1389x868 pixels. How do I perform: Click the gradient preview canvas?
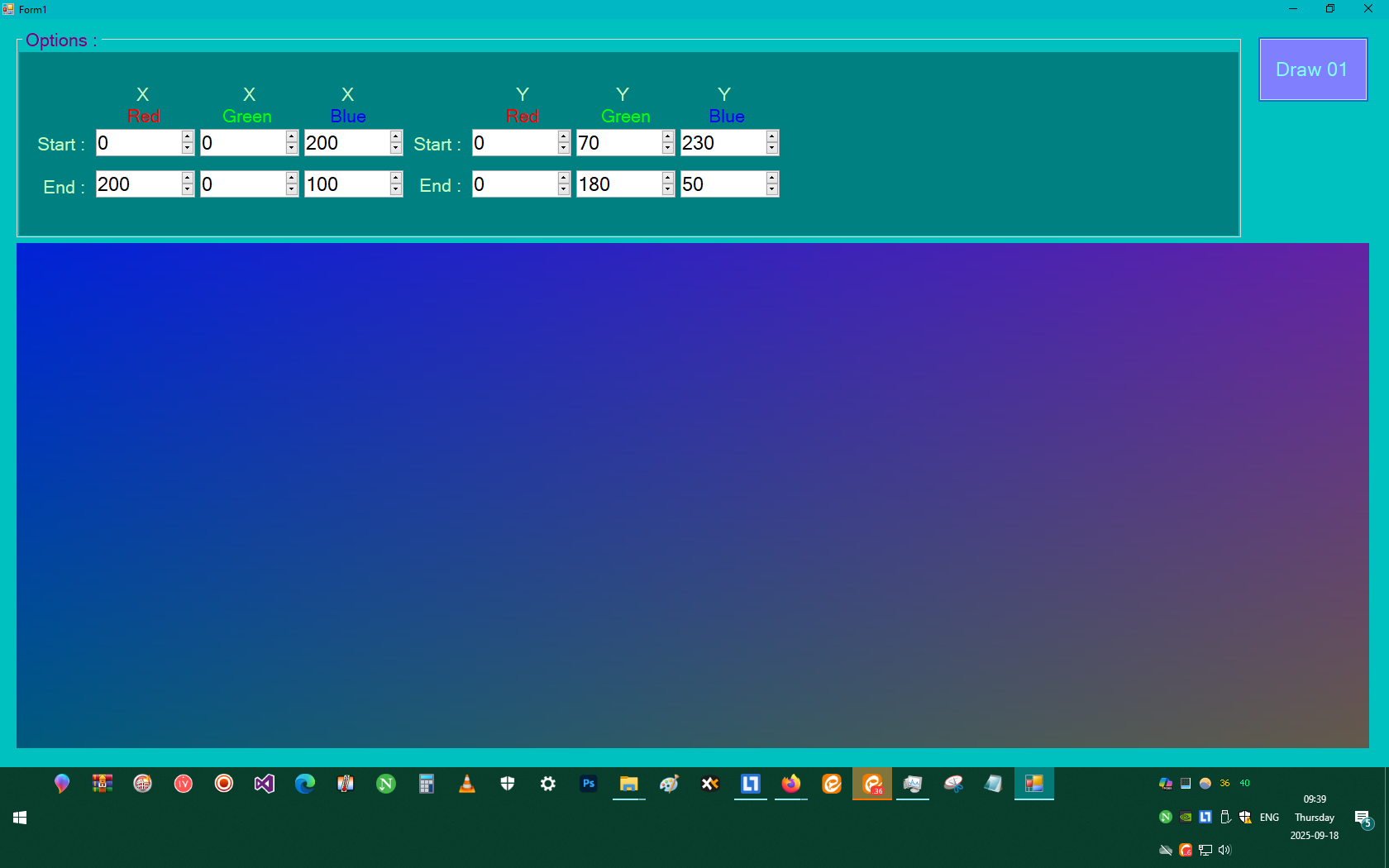pyautogui.click(x=694, y=496)
